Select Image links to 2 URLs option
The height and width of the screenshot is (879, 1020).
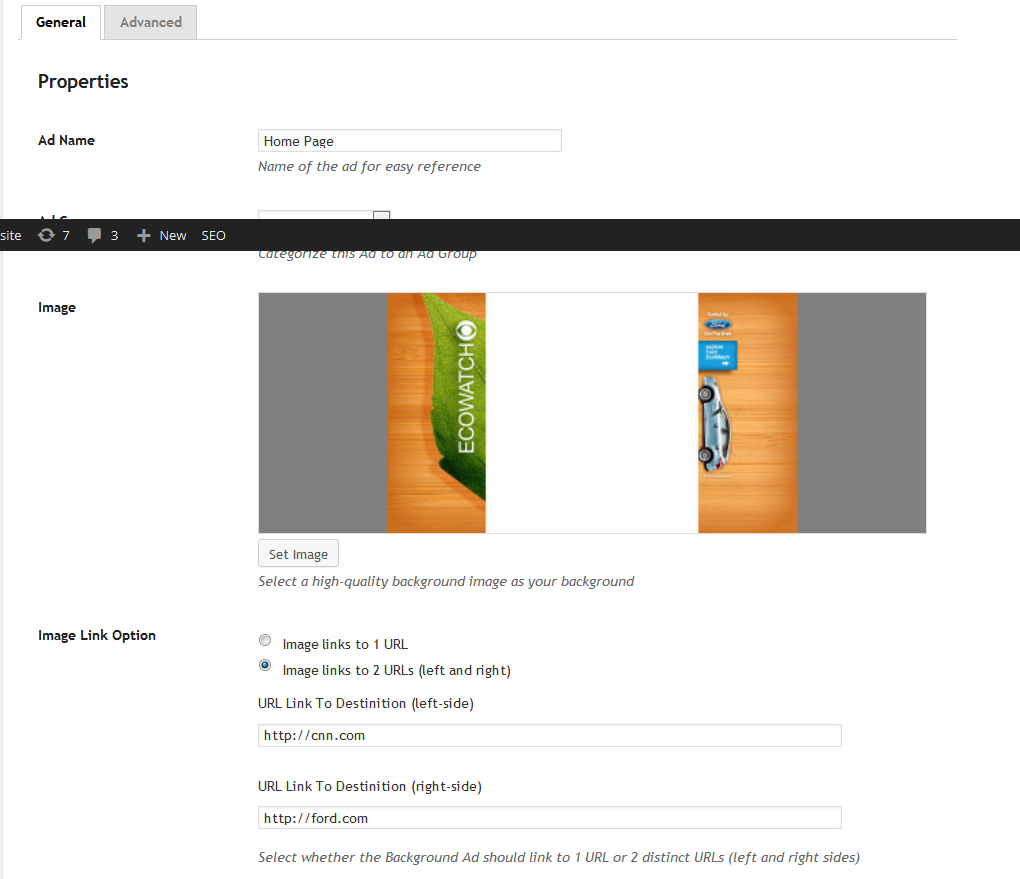(265, 665)
